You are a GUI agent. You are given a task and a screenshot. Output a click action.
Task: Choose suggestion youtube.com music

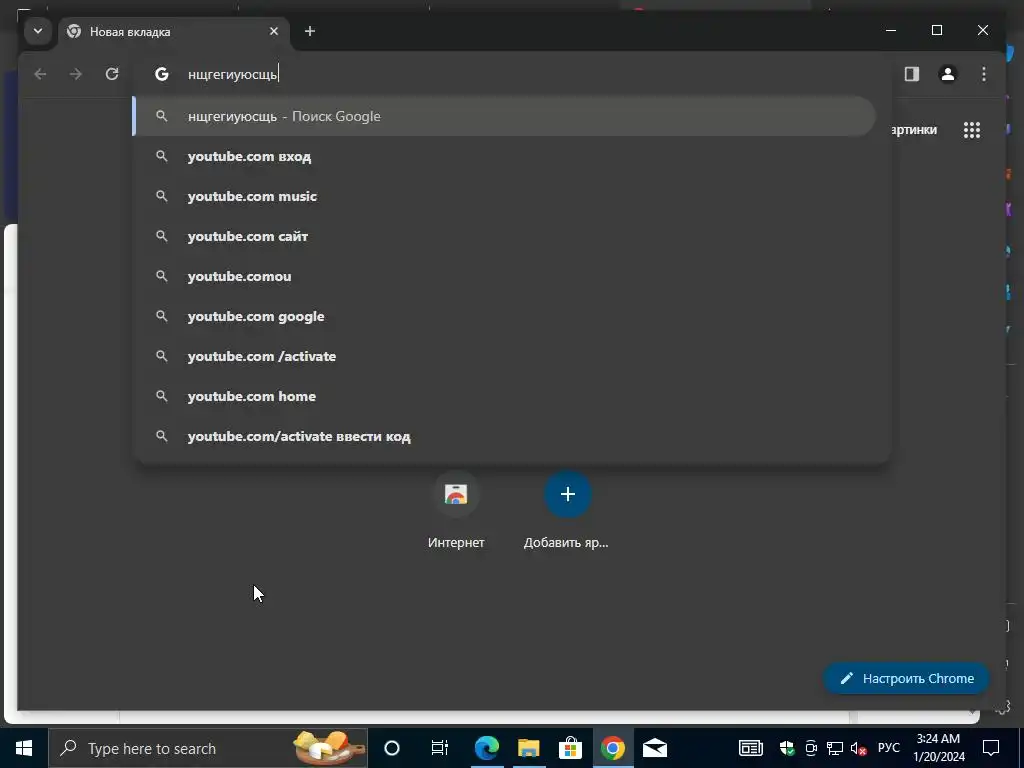(x=504, y=196)
